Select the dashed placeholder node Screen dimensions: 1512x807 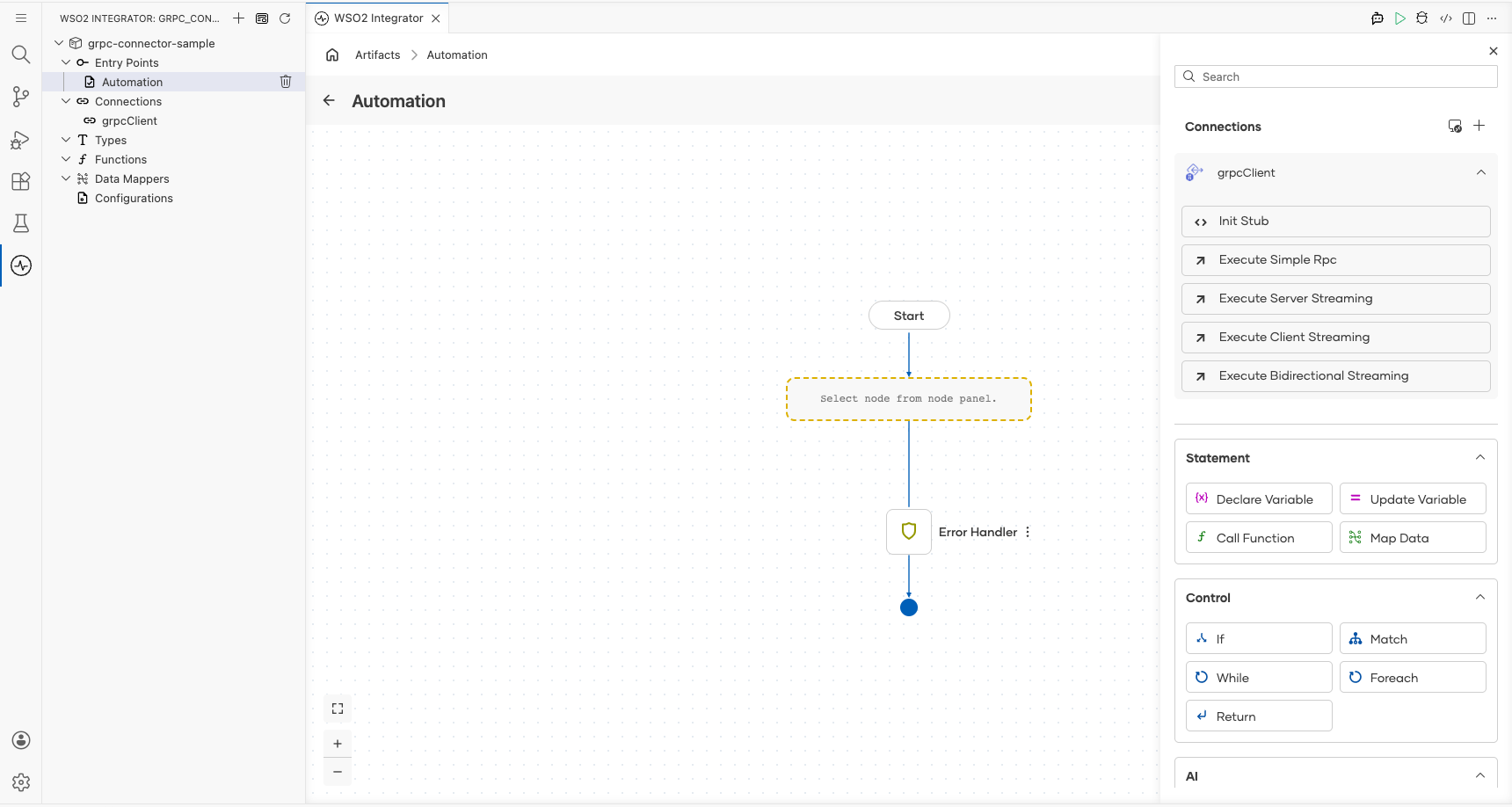coord(909,399)
